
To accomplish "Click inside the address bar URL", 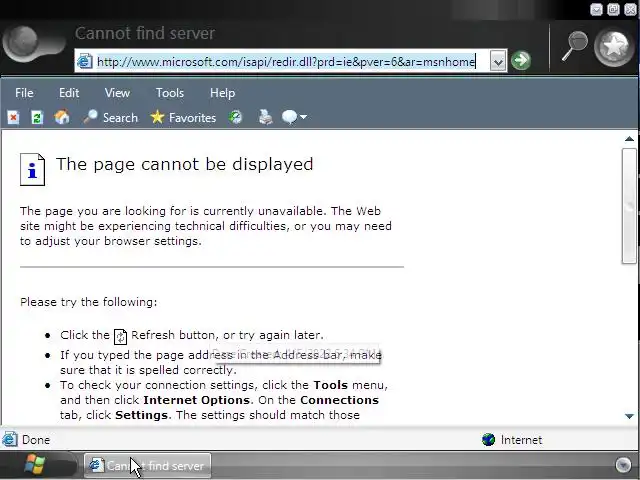I will [x=286, y=62].
